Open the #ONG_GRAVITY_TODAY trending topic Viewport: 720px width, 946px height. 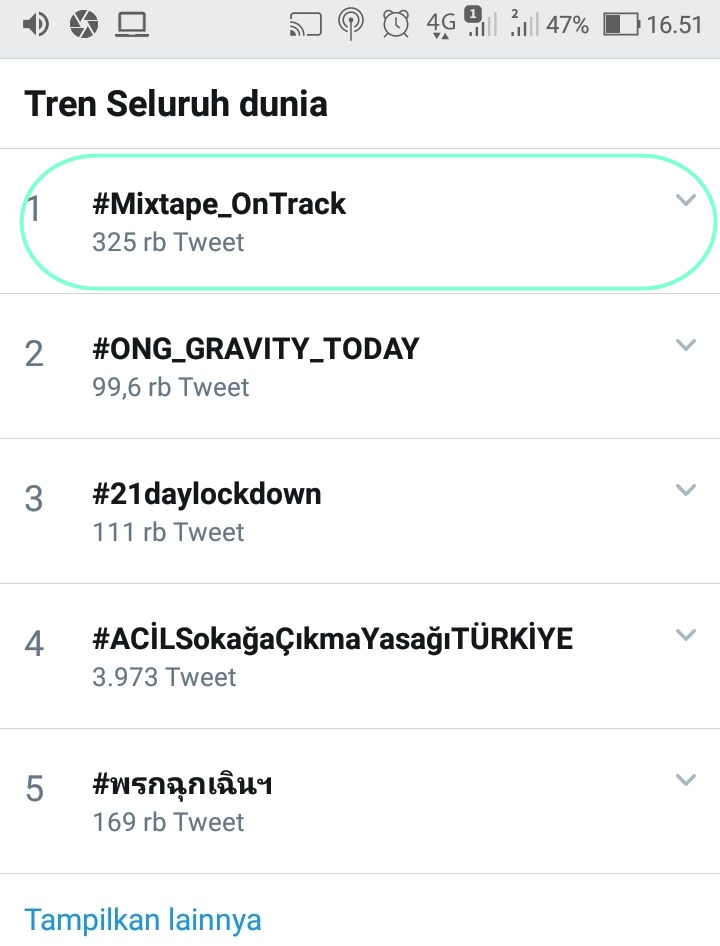click(255, 349)
